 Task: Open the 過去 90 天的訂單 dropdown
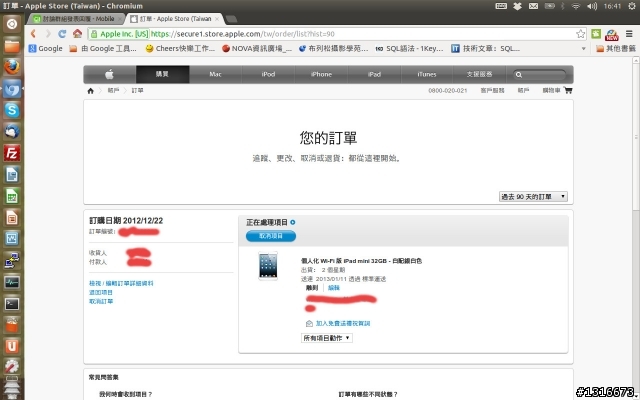pyautogui.click(x=533, y=197)
